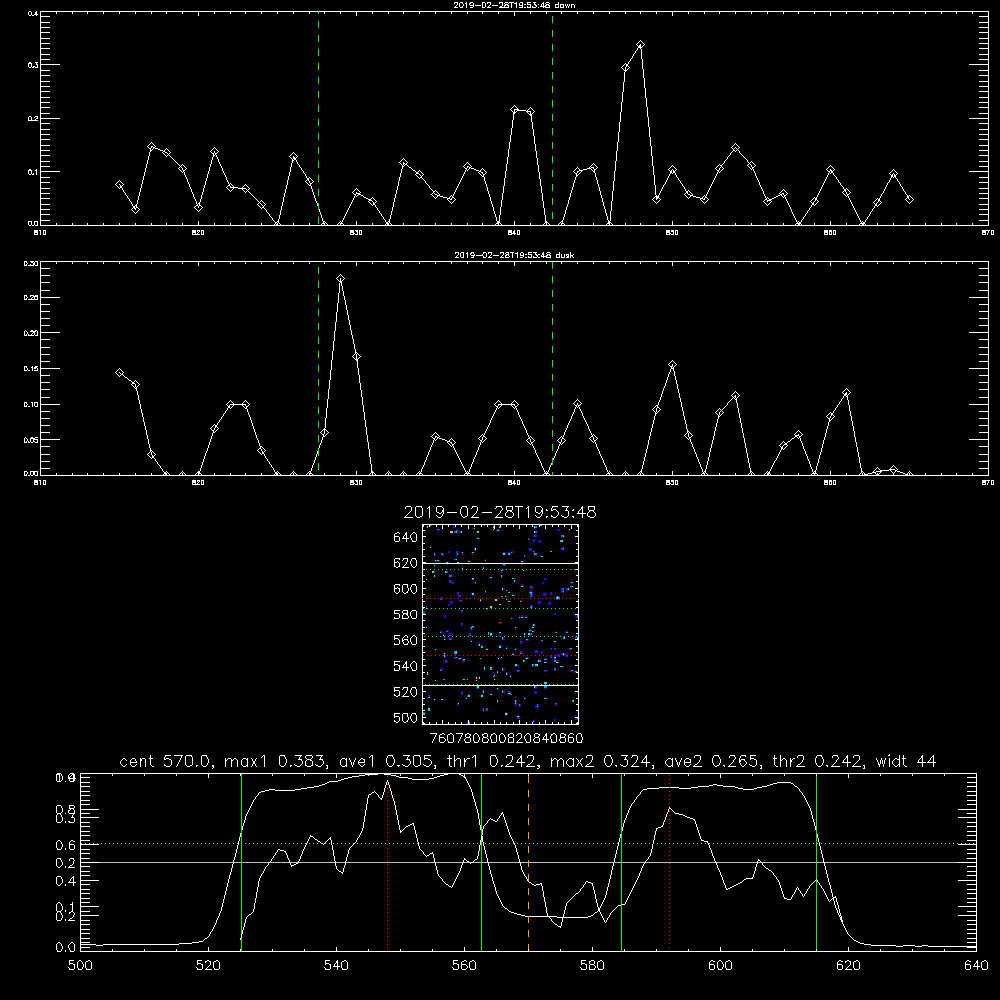Screen dimensions: 1000x1000
Task: Click the image y-axis label 620
Action: [x=406, y=563]
